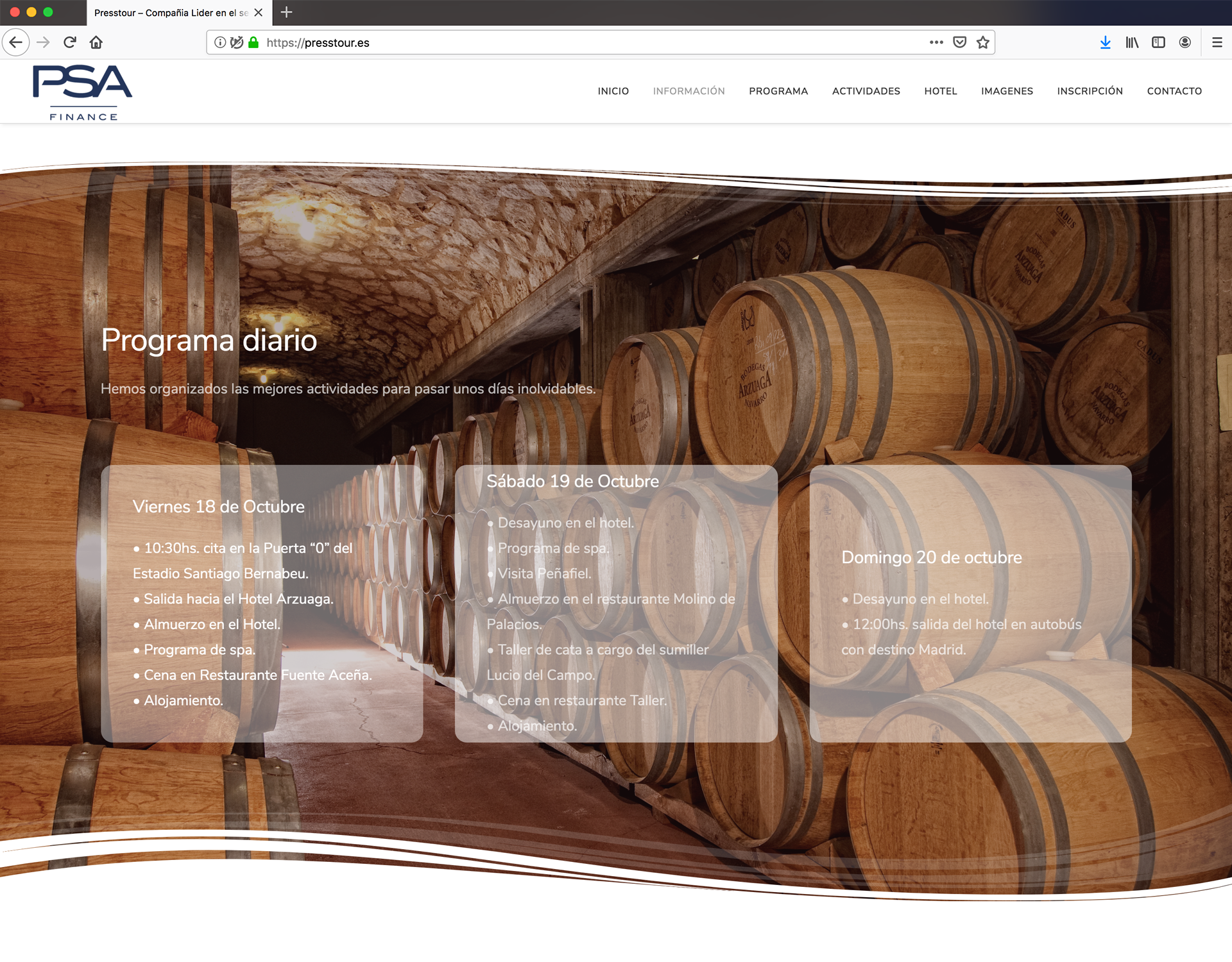Reload the current page
The height and width of the screenshot is (962, 1232).
click(70, 42)
